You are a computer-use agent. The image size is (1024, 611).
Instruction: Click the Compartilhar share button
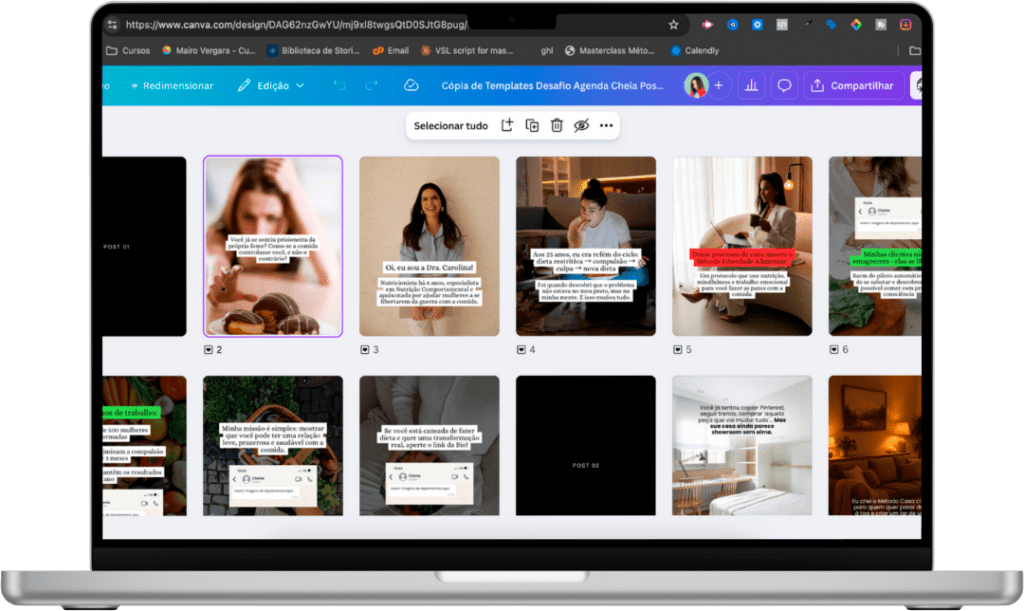coord(853,86)
